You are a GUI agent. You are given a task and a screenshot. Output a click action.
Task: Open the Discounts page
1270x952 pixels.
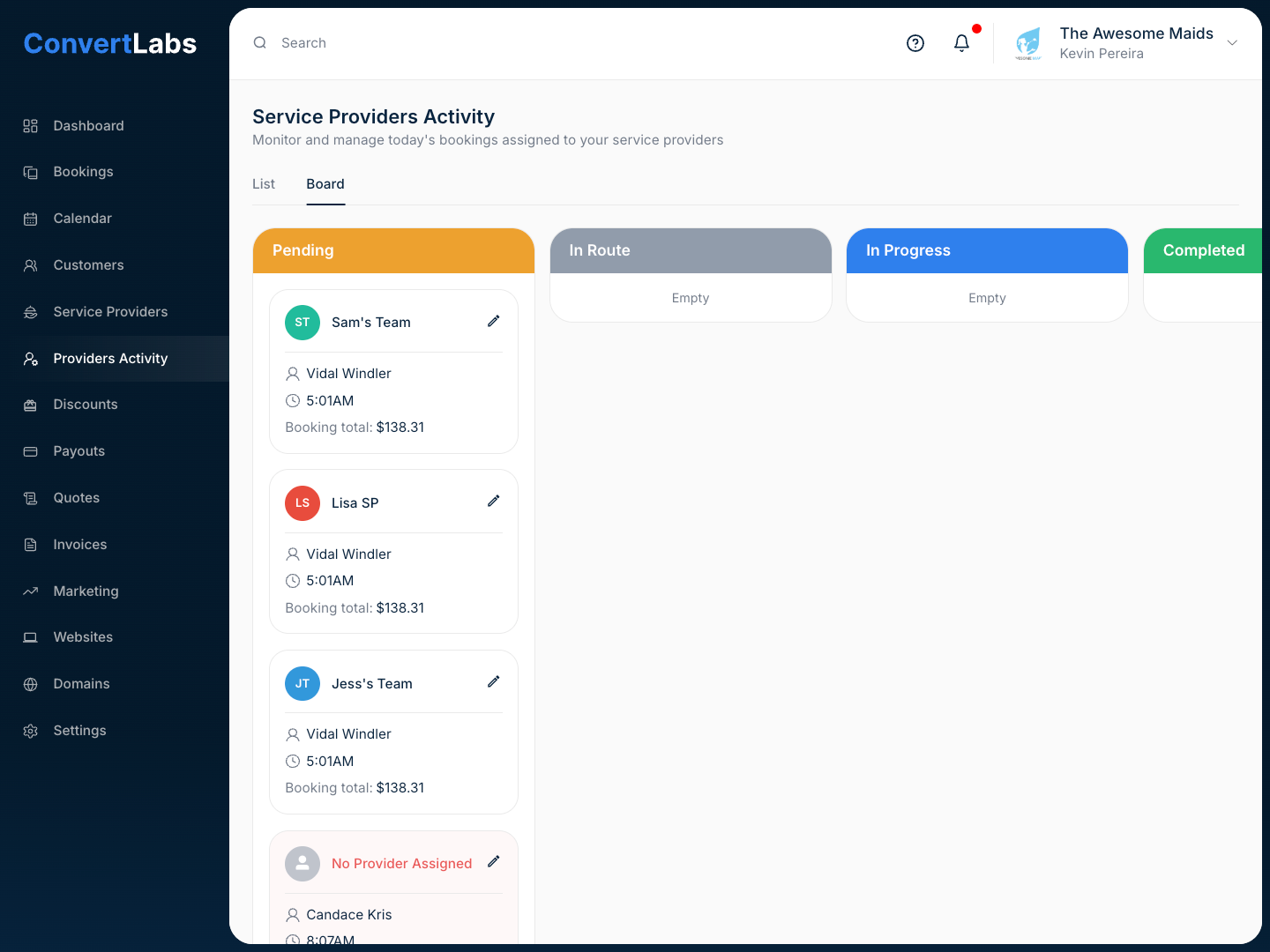point(115,405)
